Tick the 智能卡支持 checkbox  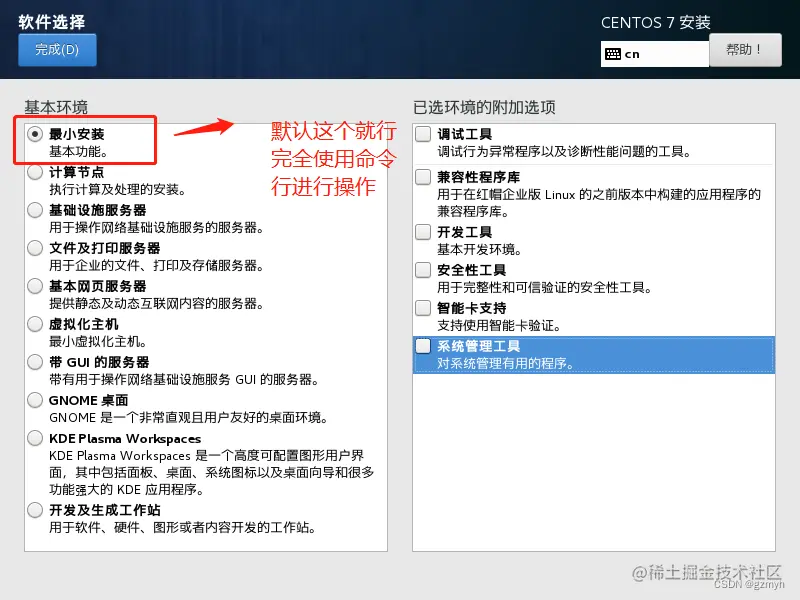(x=423, y=308)
